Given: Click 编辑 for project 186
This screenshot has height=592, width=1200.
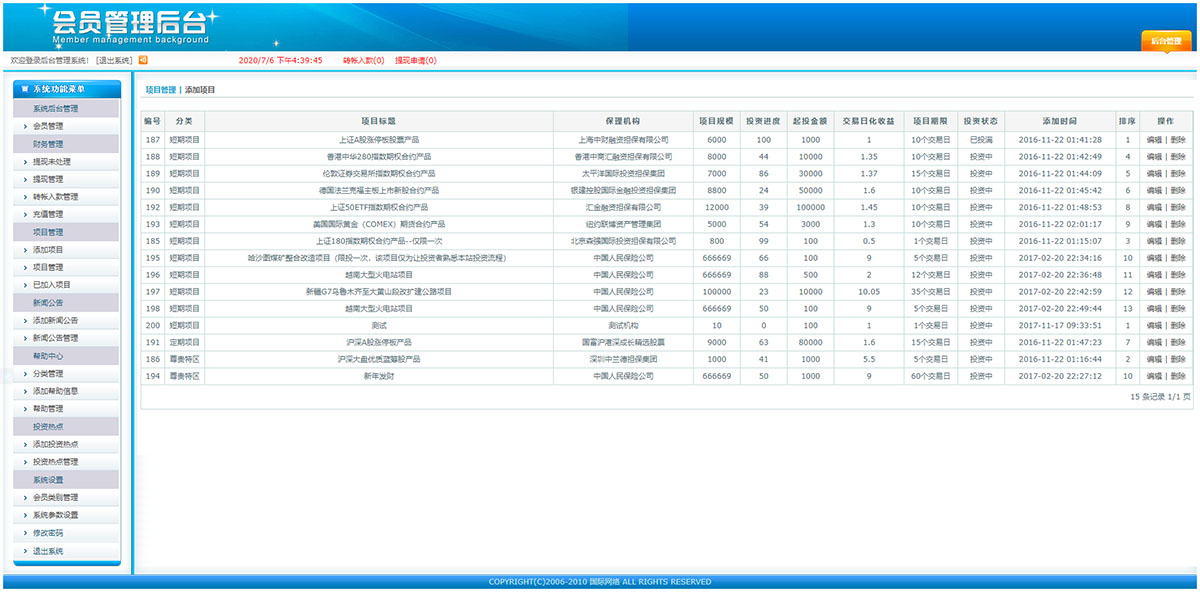Looking at the screenshot, I should [1154, 359].
